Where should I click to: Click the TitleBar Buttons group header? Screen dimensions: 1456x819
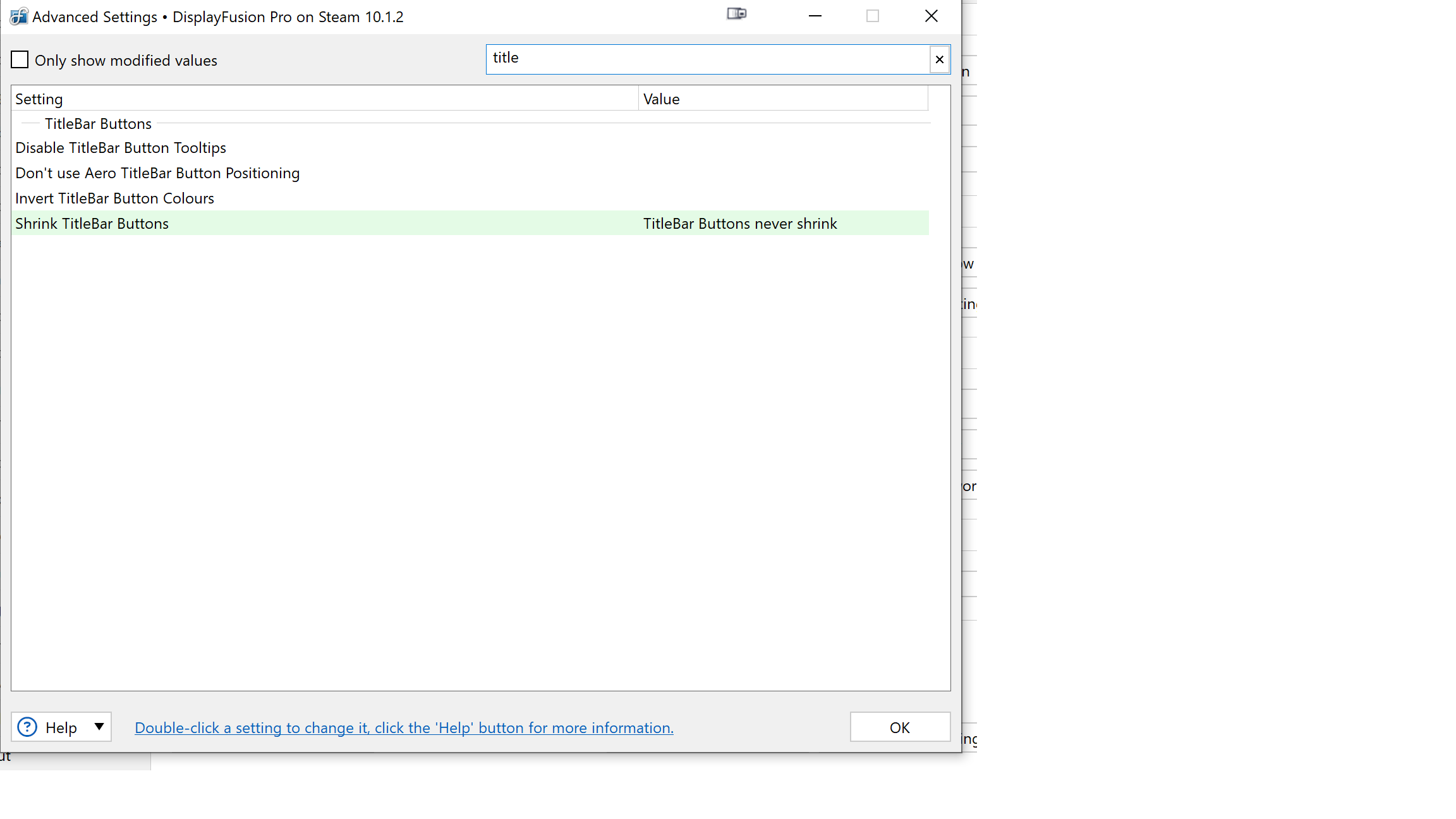98,124
